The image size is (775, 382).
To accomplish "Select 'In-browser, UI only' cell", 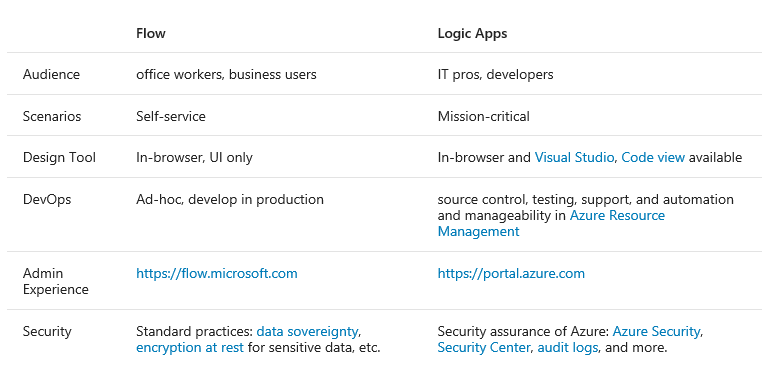I will [194, 158].
